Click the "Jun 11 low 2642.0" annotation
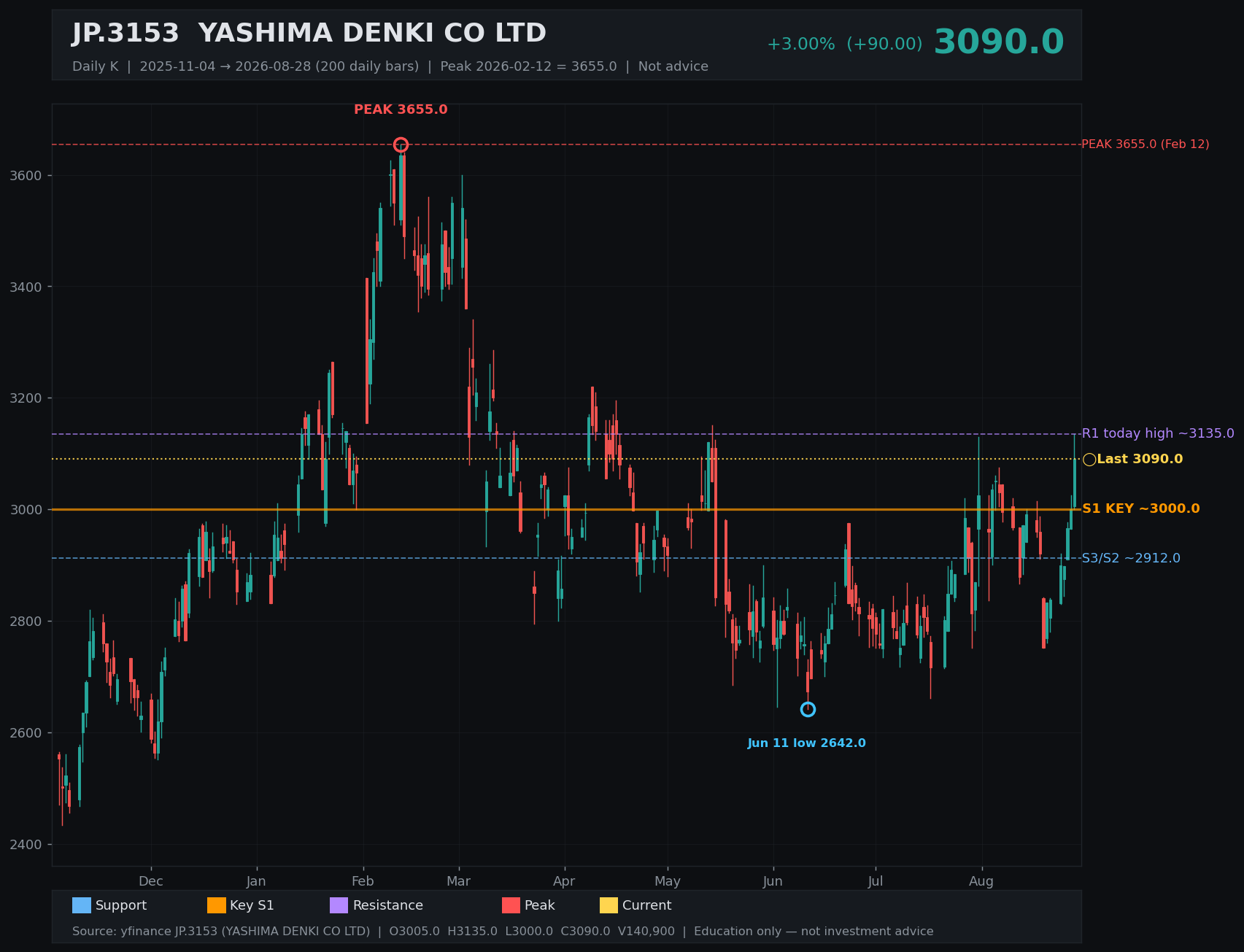This screenshot has height=952, width=1244. pos(807,743)
